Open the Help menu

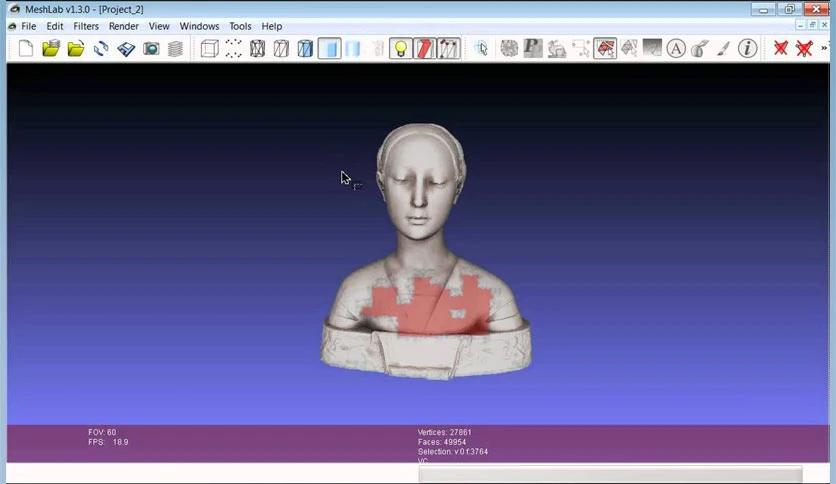[271, 26]
